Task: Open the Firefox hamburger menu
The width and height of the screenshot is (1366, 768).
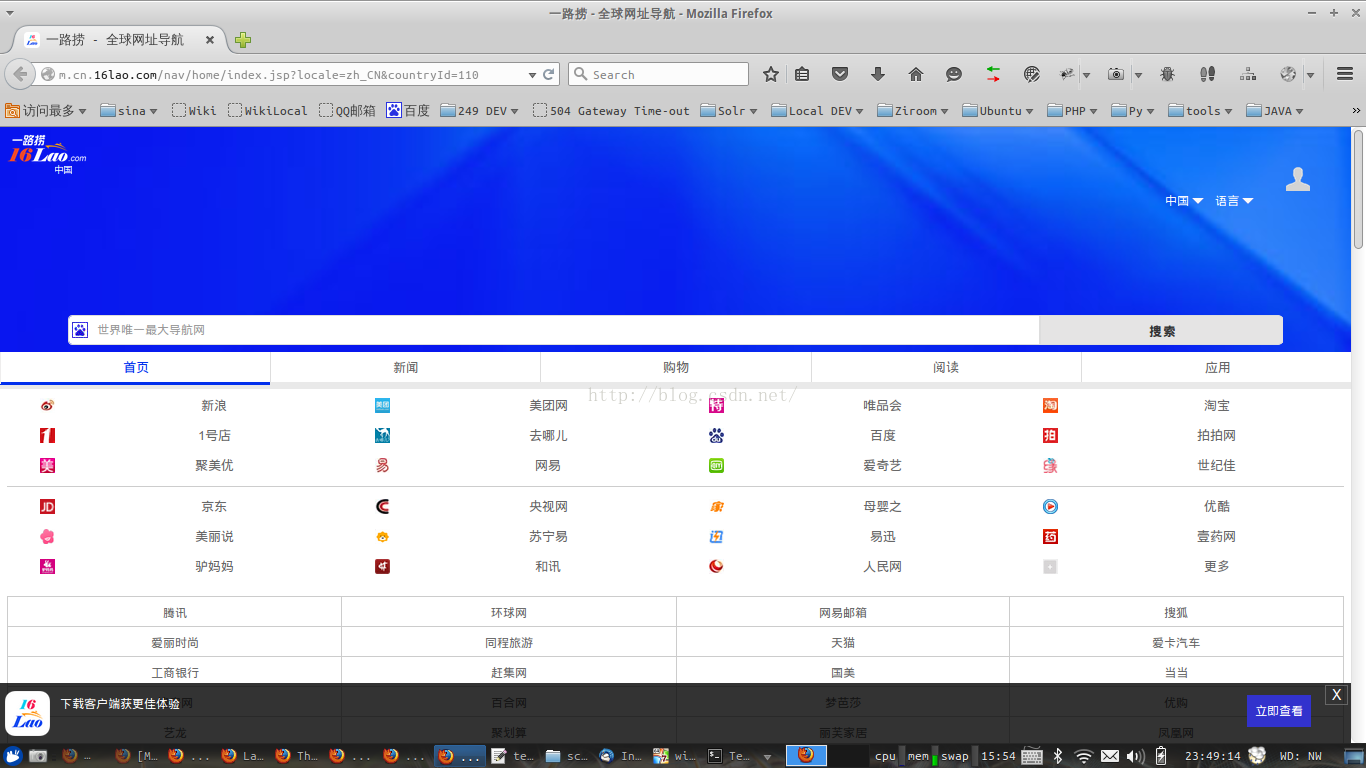Action: click(1345, 74)
